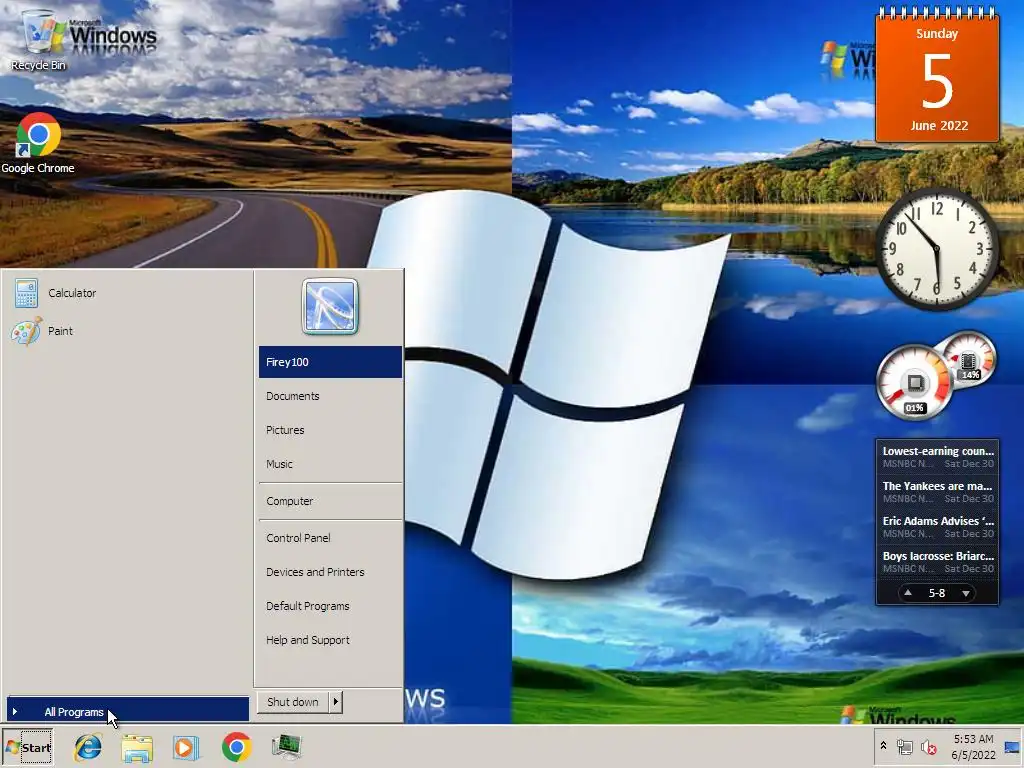This screenshot has height=768, width=1024.
Task: Open the taskbar clock showing 5:53 AM
Action: [x=973, y=747]
